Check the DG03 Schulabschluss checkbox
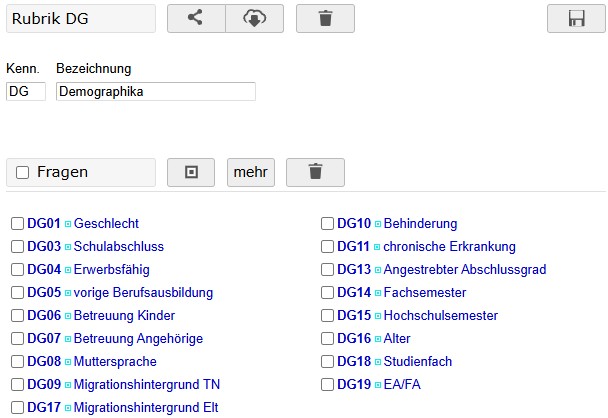 tap(17, 247)
